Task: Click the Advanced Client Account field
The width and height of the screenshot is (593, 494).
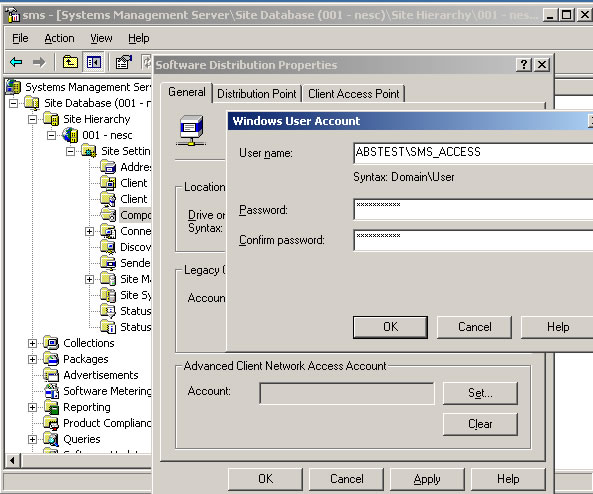Action: tap(347, 393)
